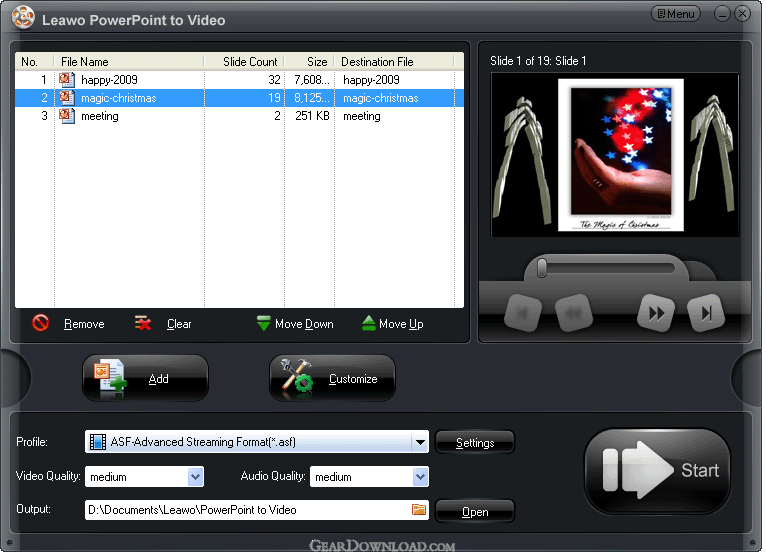The width and height of the screenshot is (766, 555).
Task: Select the magic-christmas file name
Action: 119,98
